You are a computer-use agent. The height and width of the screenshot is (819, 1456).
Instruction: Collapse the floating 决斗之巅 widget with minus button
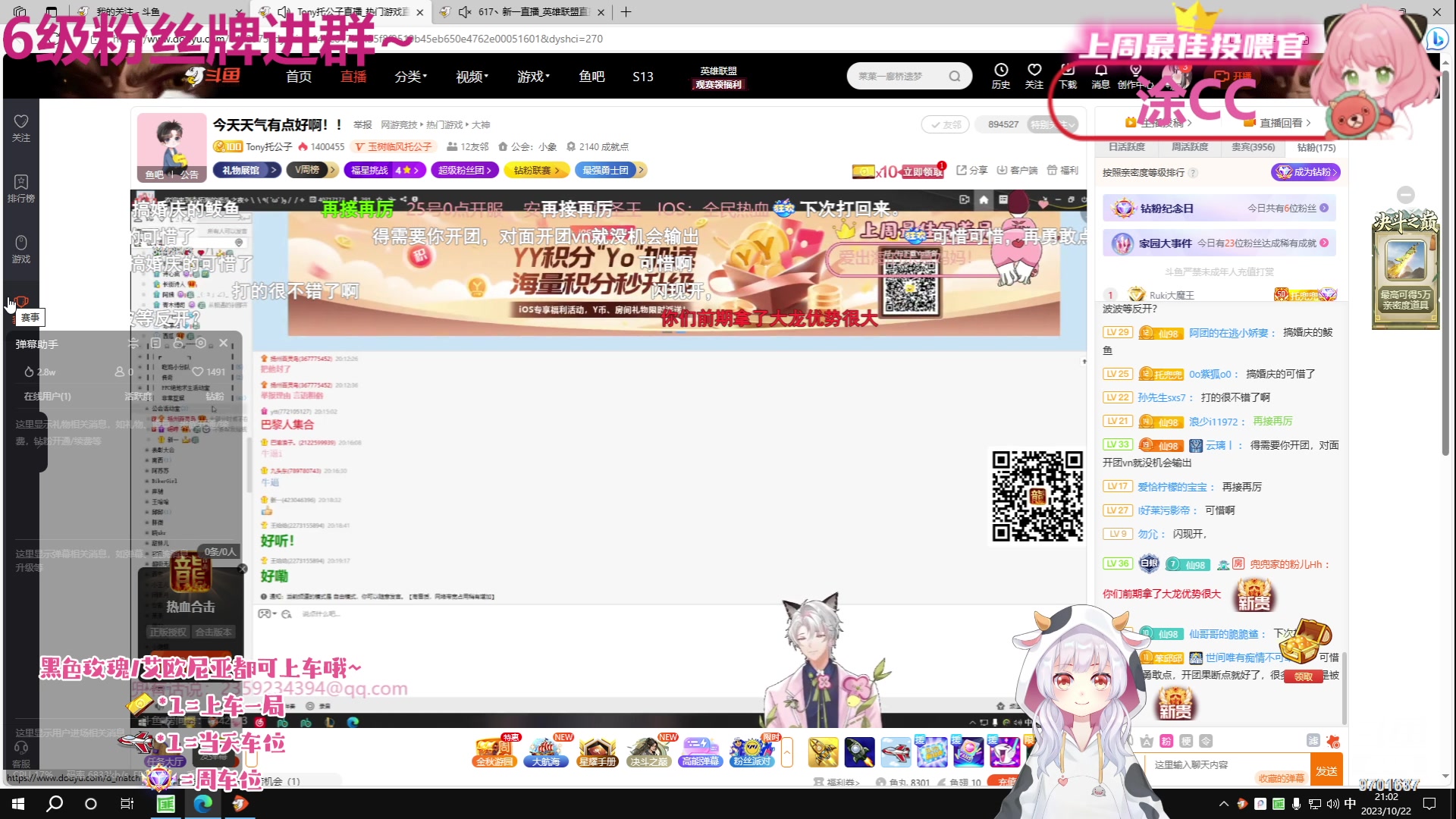point(1406,195)
